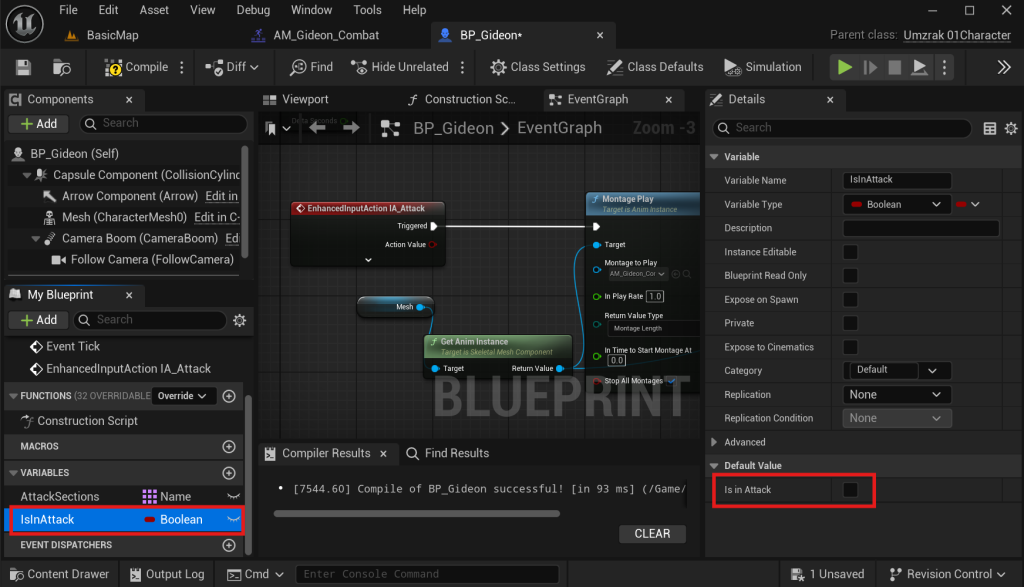Screen dimensions: 1024x587
Task: Open the Replication dropdown
Action: point(896,395)
